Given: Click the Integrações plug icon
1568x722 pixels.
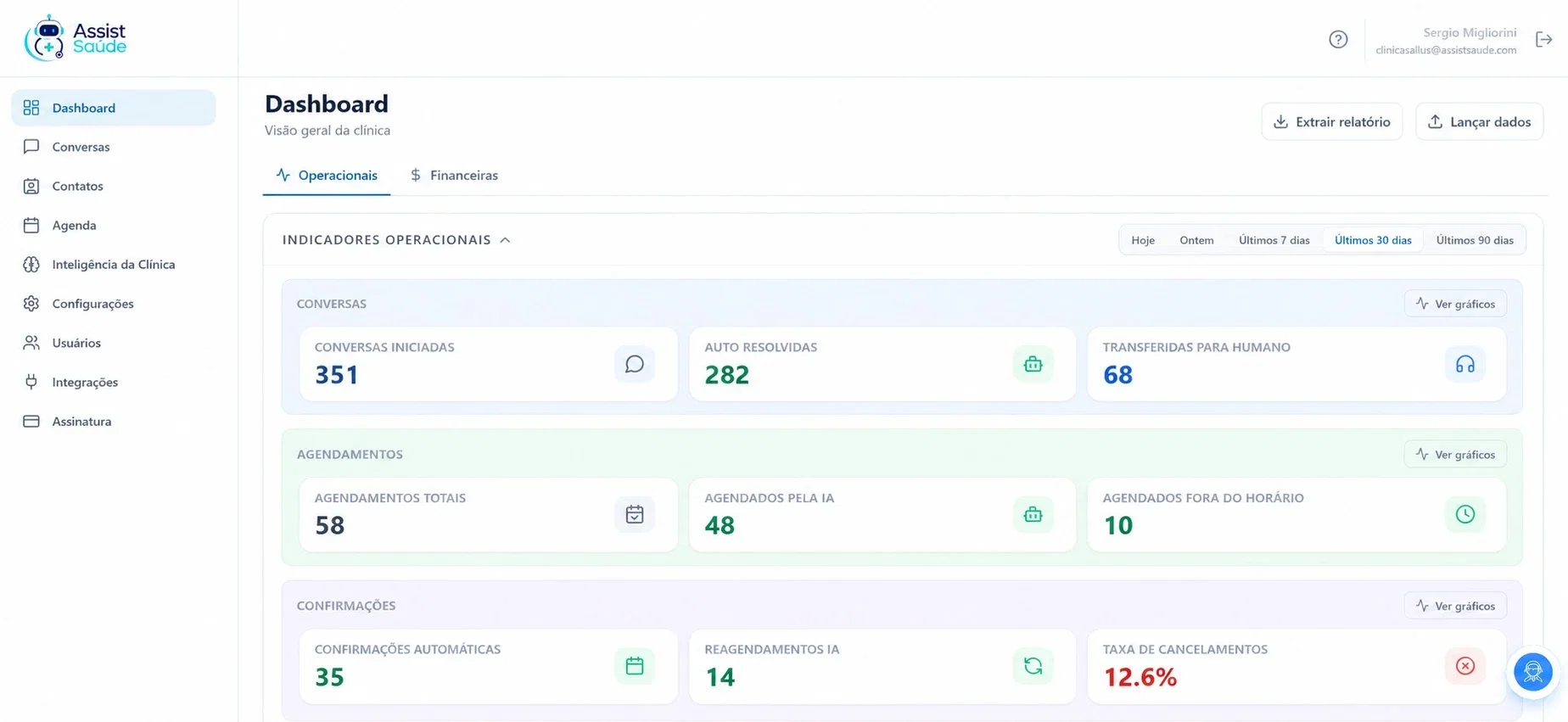Looking at the screenshot, I should (31, 382).
